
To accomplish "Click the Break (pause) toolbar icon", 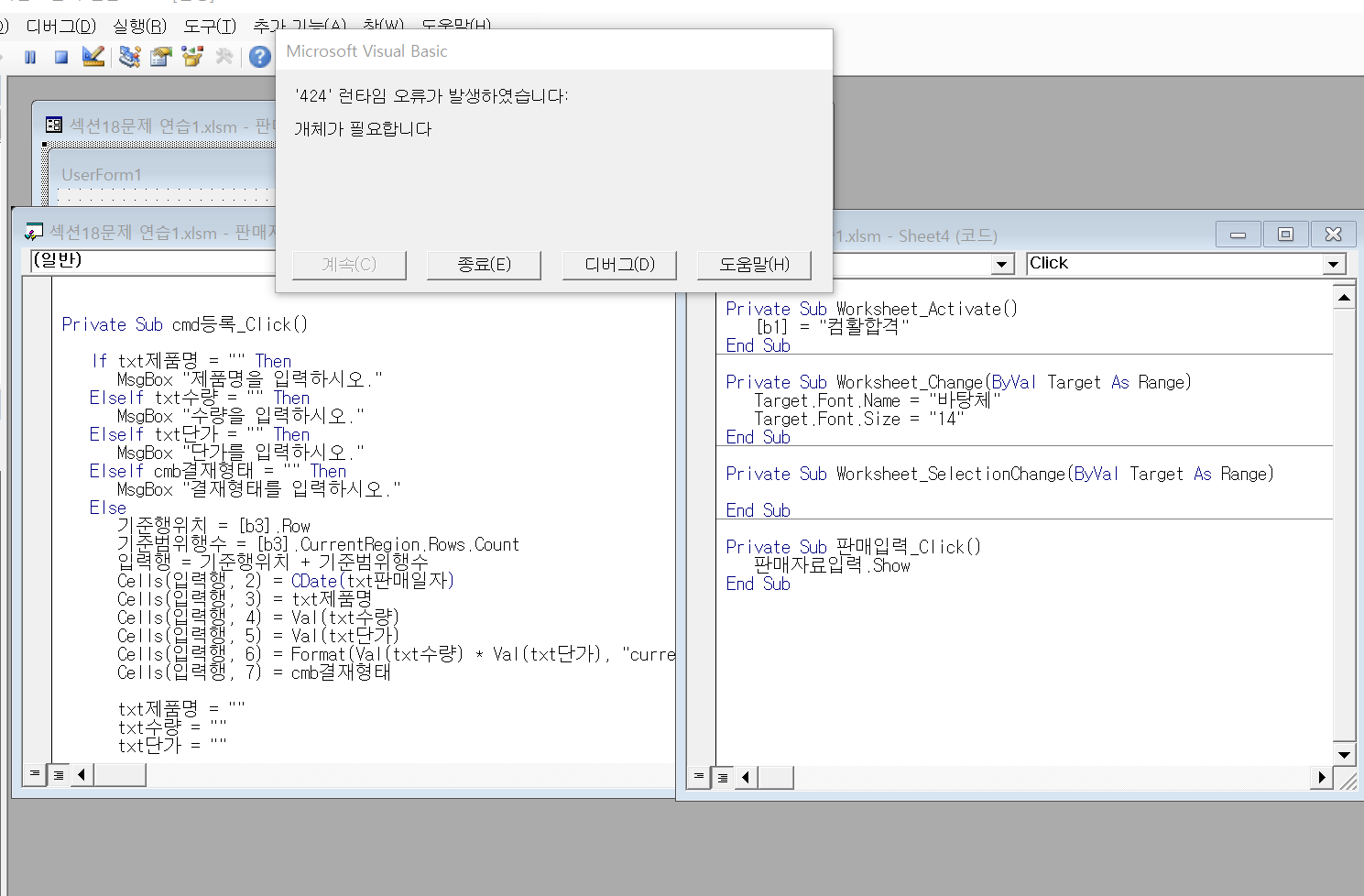I will point(30,57).
